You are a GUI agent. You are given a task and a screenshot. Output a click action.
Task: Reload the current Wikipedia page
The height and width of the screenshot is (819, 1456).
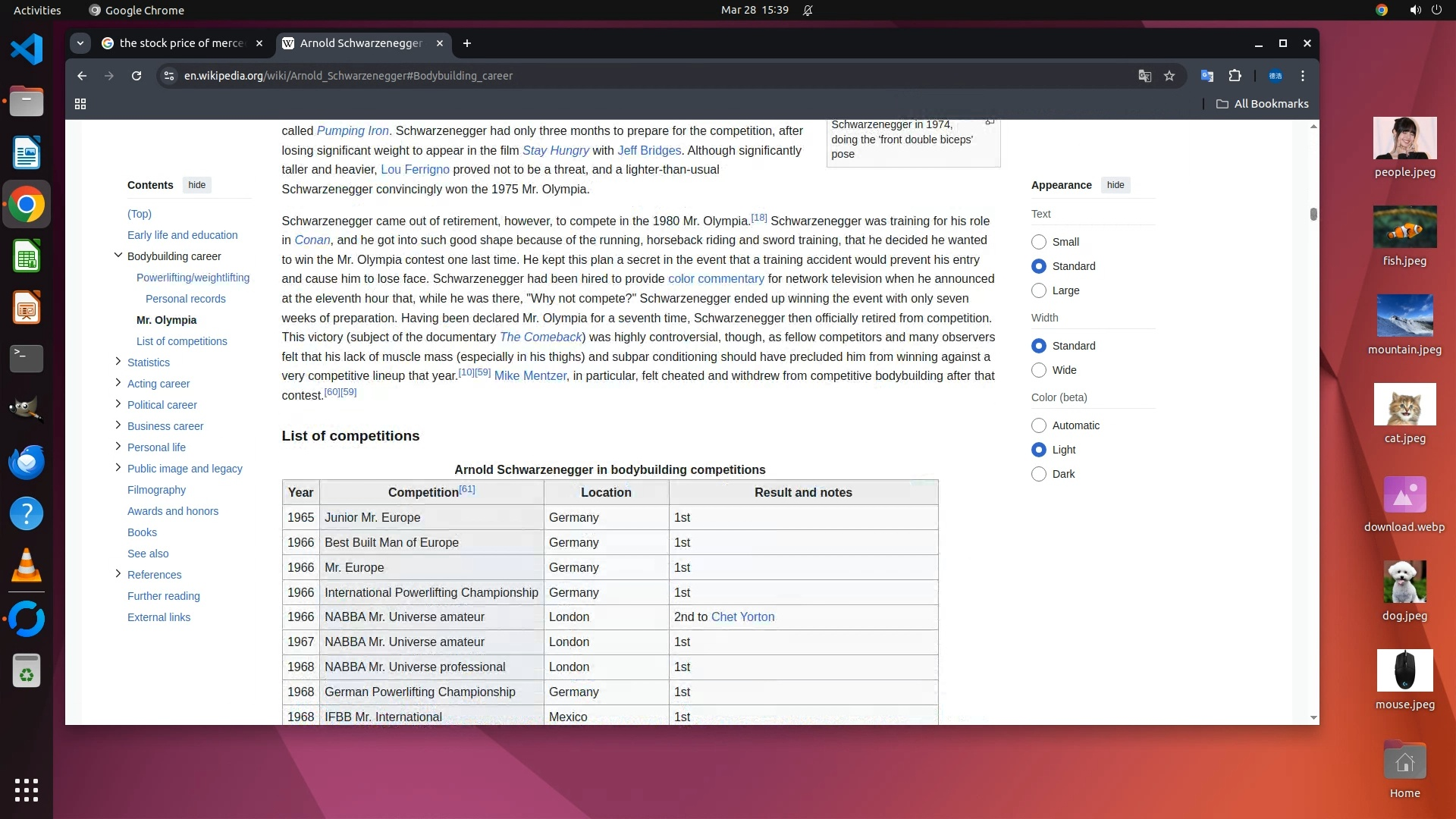pos(136,76)
